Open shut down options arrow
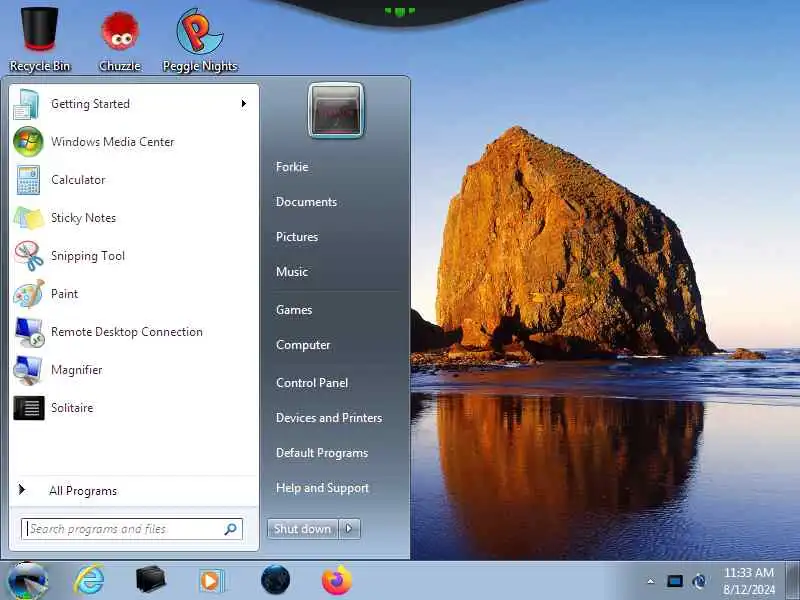This screenshot has height=600, width=800. [349, 529]
